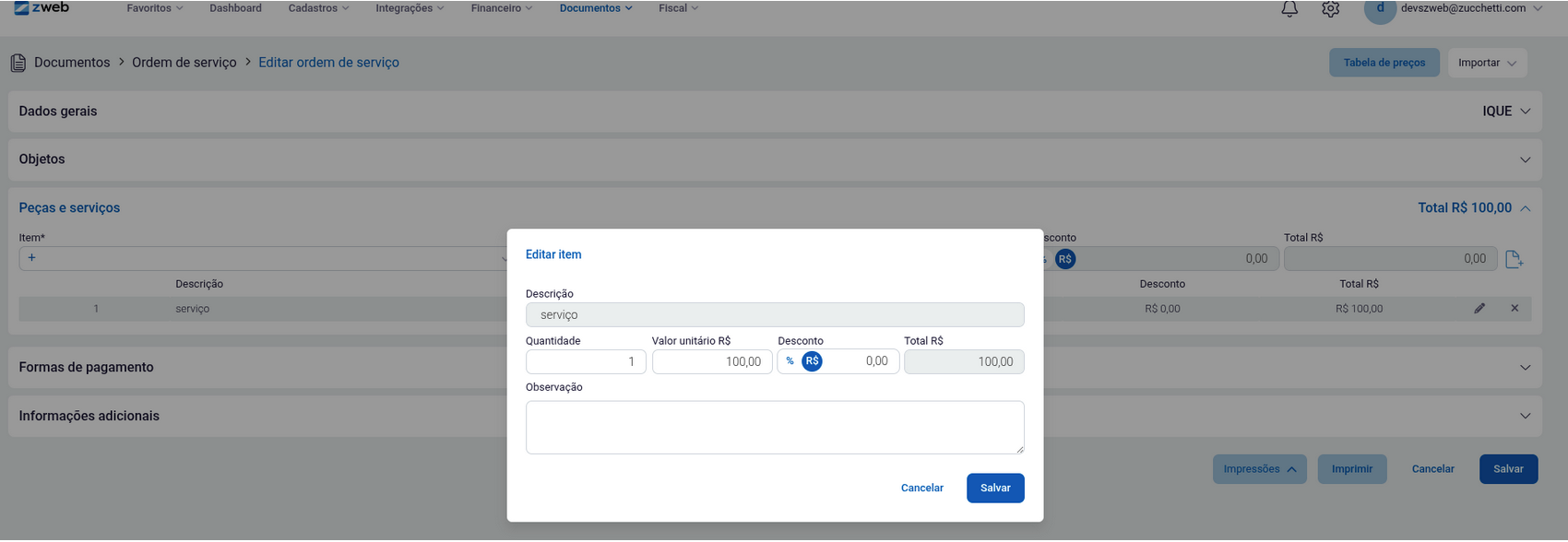This screenshot has width=1568, height=542.
Task: Click the Quantidade input field
Action: 585,361
